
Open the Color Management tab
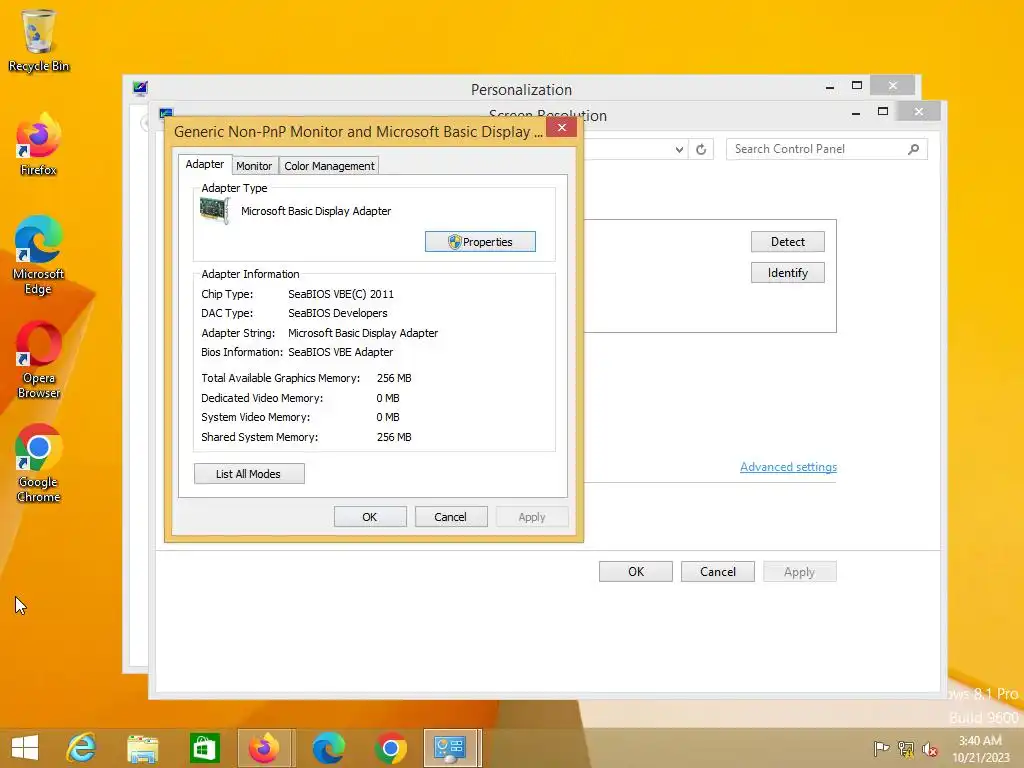click(329, 166)
